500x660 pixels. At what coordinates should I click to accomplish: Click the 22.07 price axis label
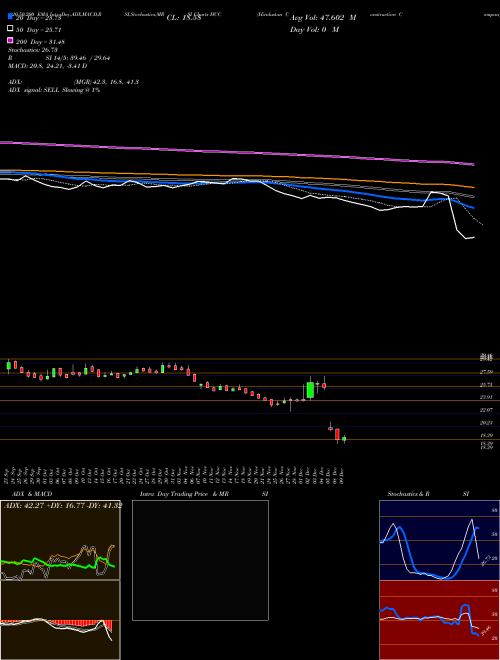486,410
